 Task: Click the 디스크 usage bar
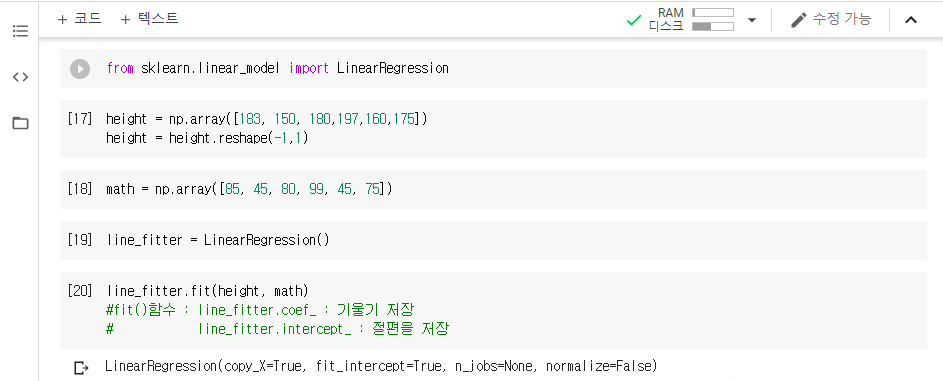[x=713, y=26]
